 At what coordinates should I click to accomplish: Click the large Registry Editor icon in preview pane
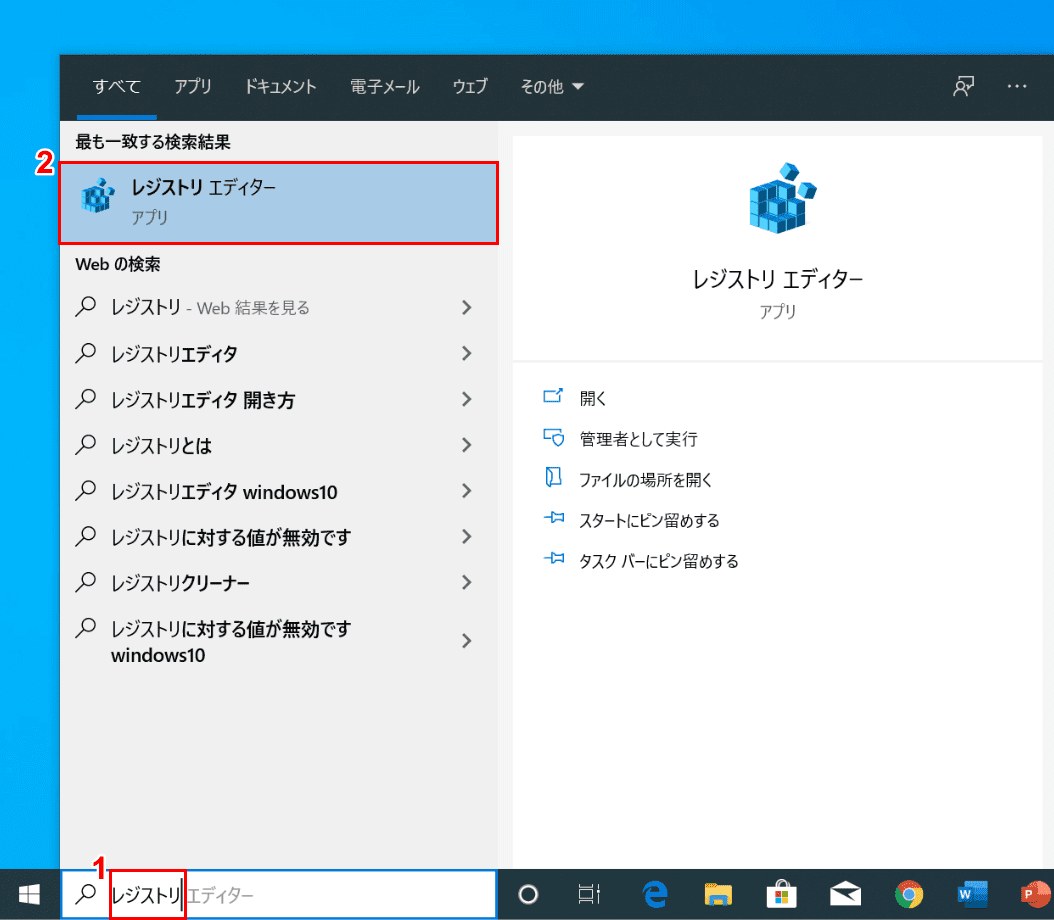click(782, 198)
